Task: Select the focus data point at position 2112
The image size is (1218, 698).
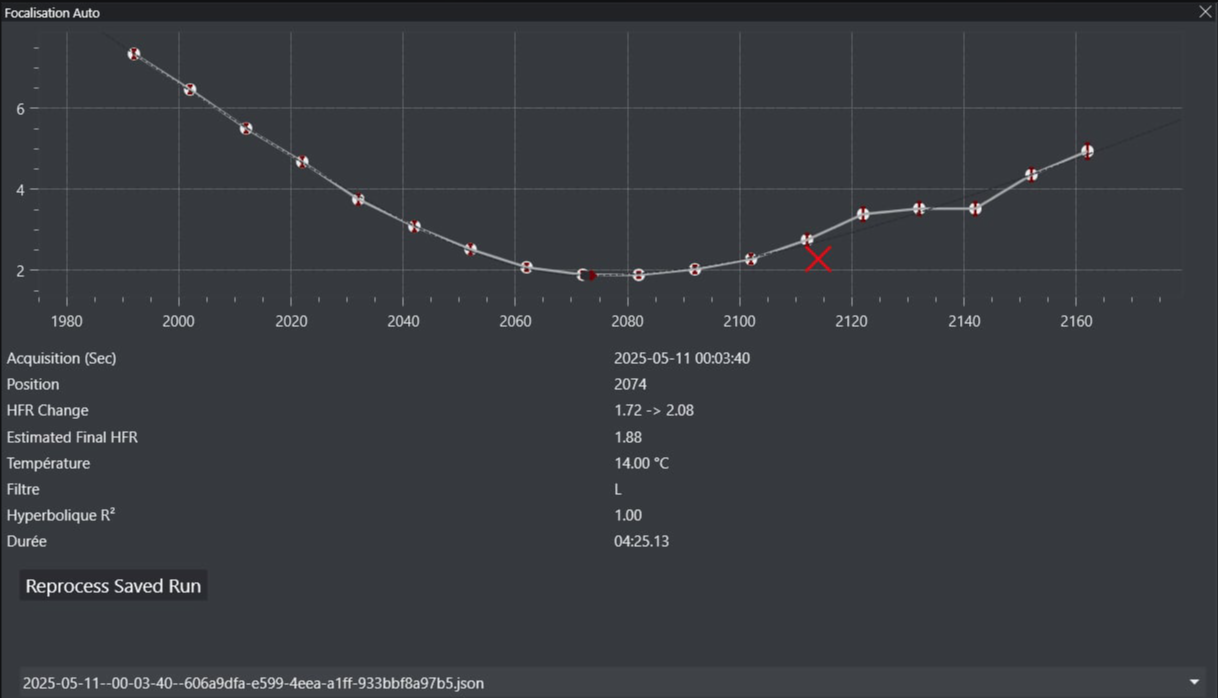Action: 807,240
